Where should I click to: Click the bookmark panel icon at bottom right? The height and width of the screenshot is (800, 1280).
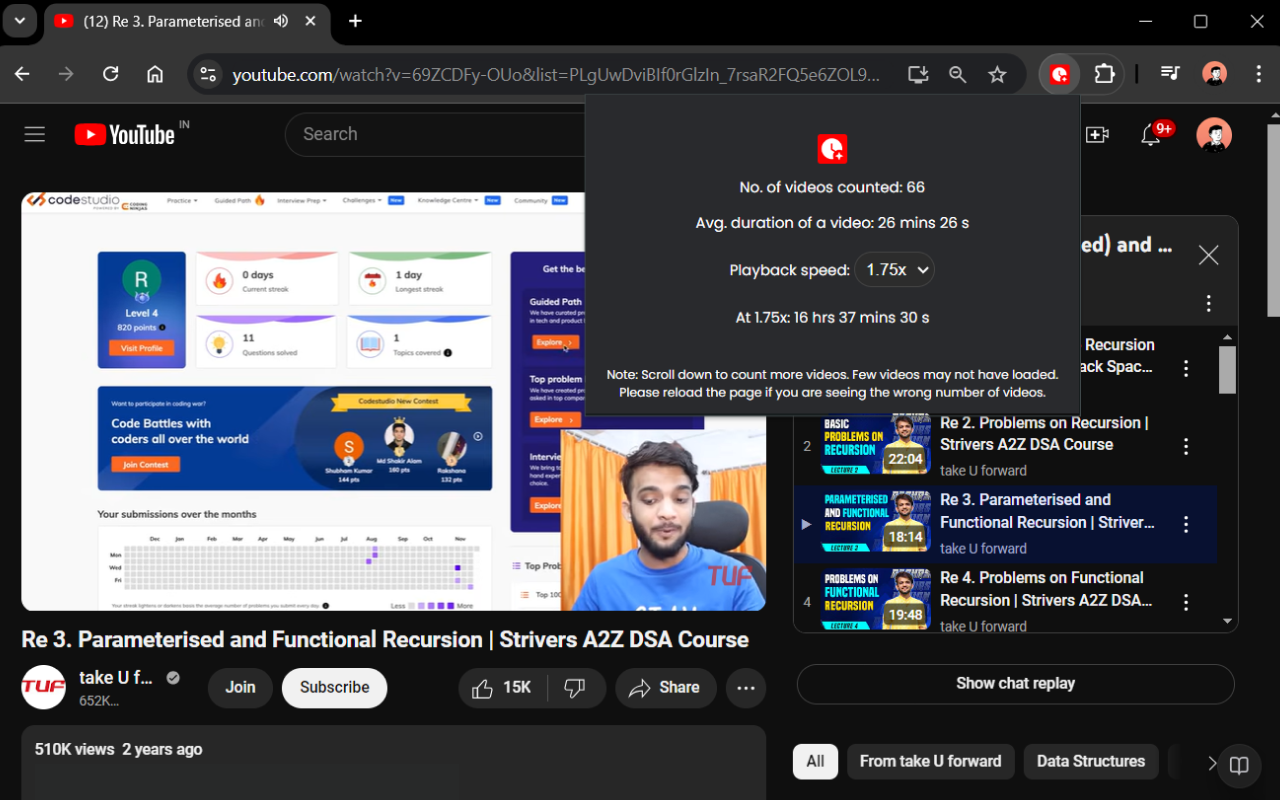tap(1239, 766)
